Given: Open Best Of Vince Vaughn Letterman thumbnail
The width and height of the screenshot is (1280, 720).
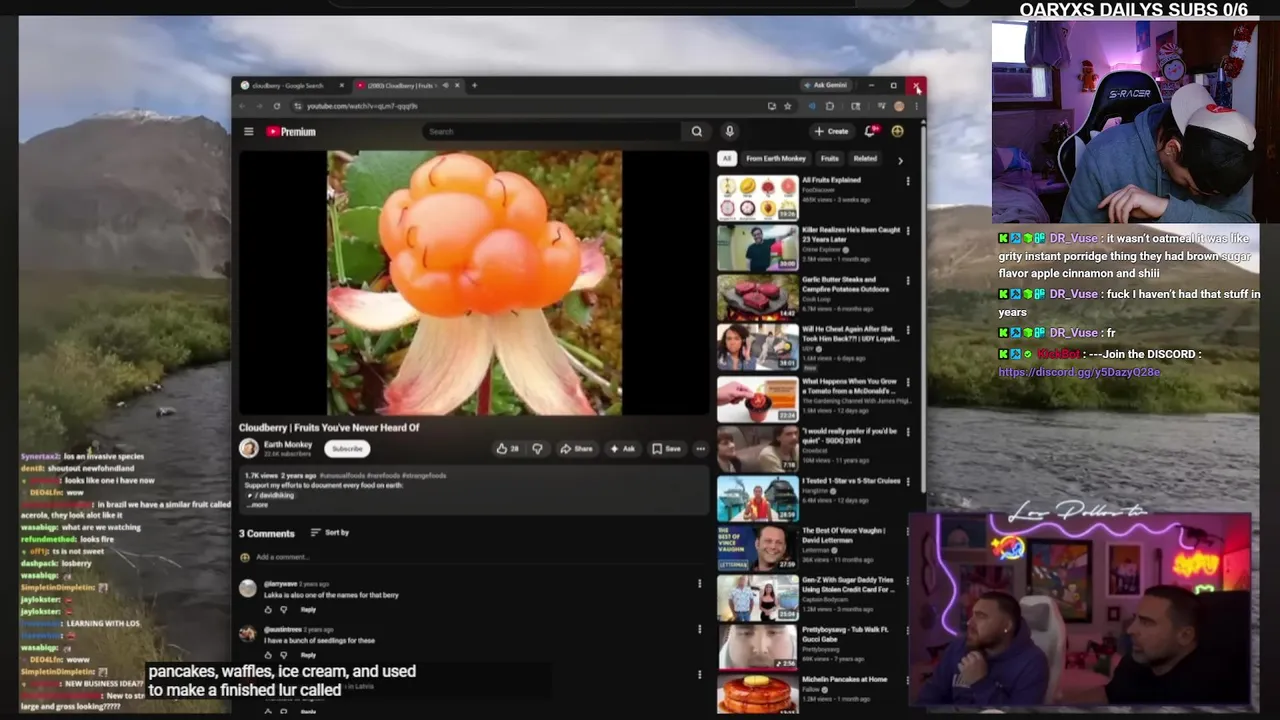Looking at the screenshot, I should 758,548.
